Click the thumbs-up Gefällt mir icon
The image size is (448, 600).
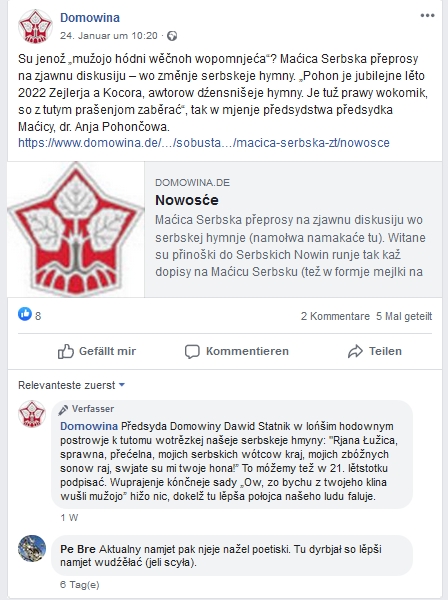click(65, 351)
